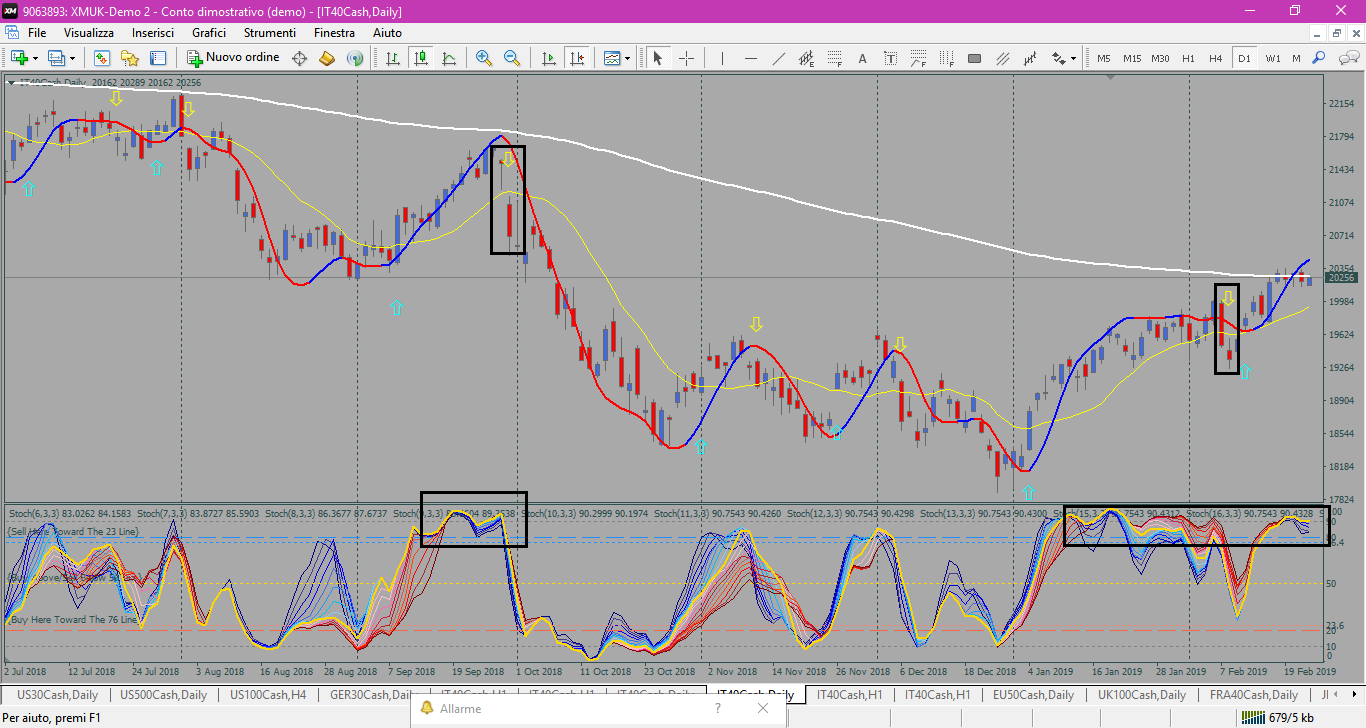Switch to the US100Cash,H4 chart tab
The image size is (1366, 728).
pyautogui.click(x=268, y=694)
